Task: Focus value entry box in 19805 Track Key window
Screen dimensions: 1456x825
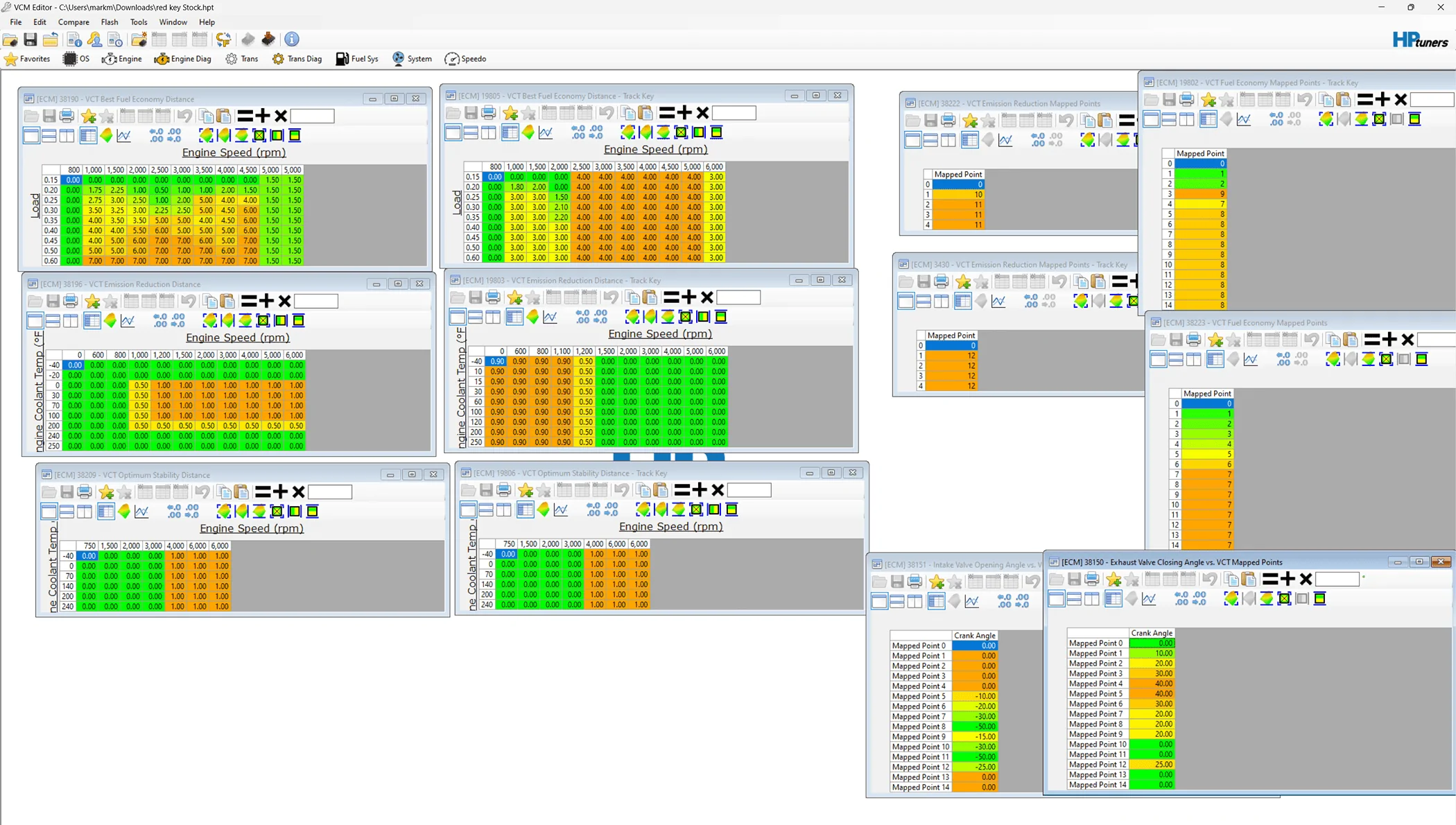Action: click(734, 113)
